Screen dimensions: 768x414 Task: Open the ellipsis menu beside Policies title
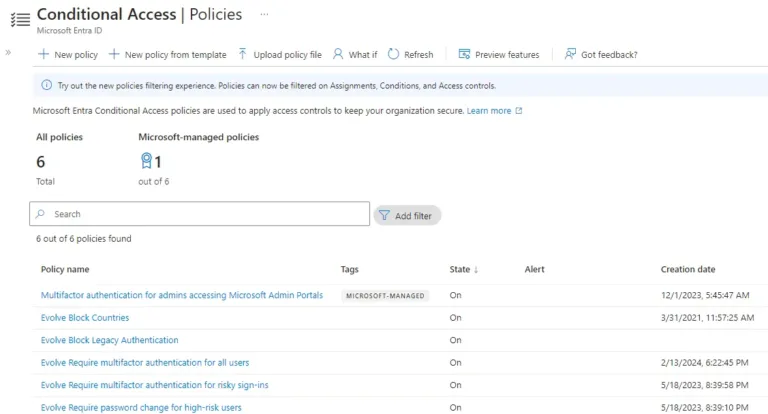click(x=264, y=14)
